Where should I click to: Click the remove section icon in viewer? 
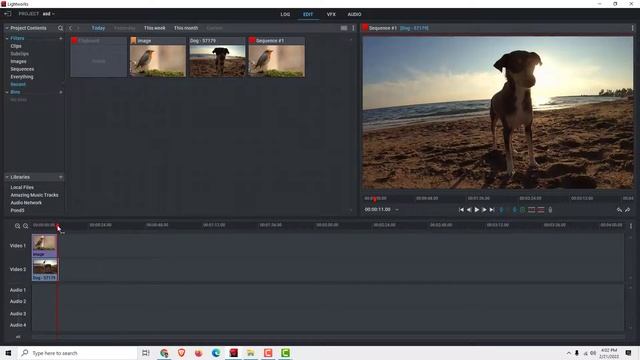pos(531,210)
